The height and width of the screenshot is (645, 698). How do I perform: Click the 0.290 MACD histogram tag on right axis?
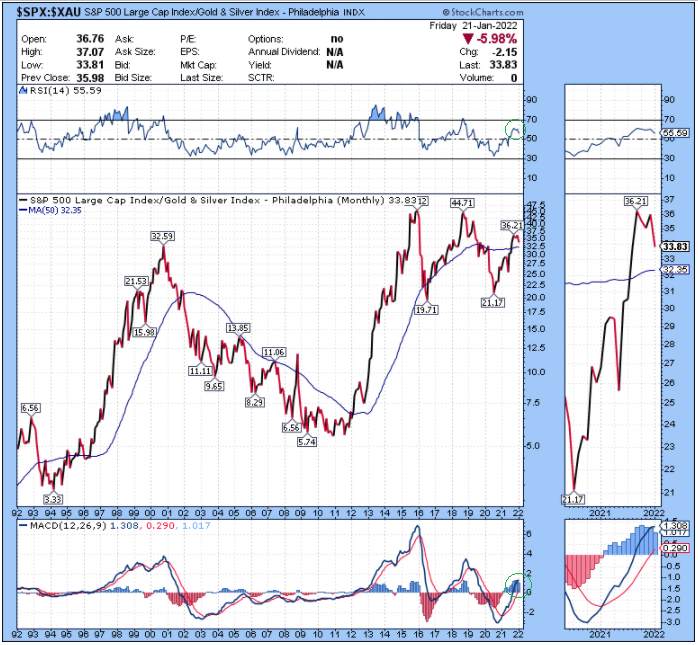[675, 548]
